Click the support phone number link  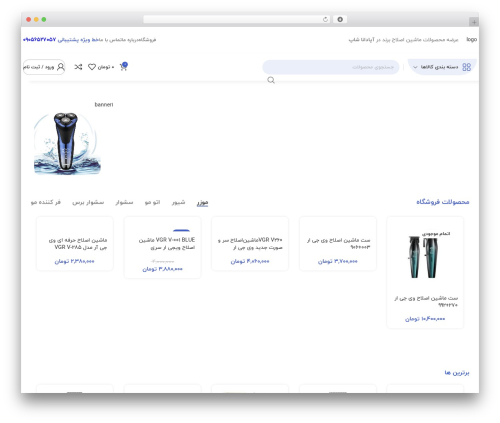pos(40,40)
